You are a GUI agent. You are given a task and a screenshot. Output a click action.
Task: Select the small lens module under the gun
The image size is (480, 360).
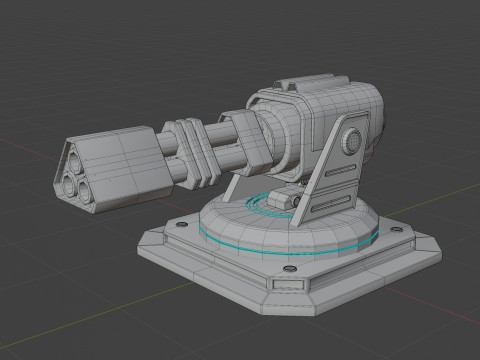click(x=285, y=198)
